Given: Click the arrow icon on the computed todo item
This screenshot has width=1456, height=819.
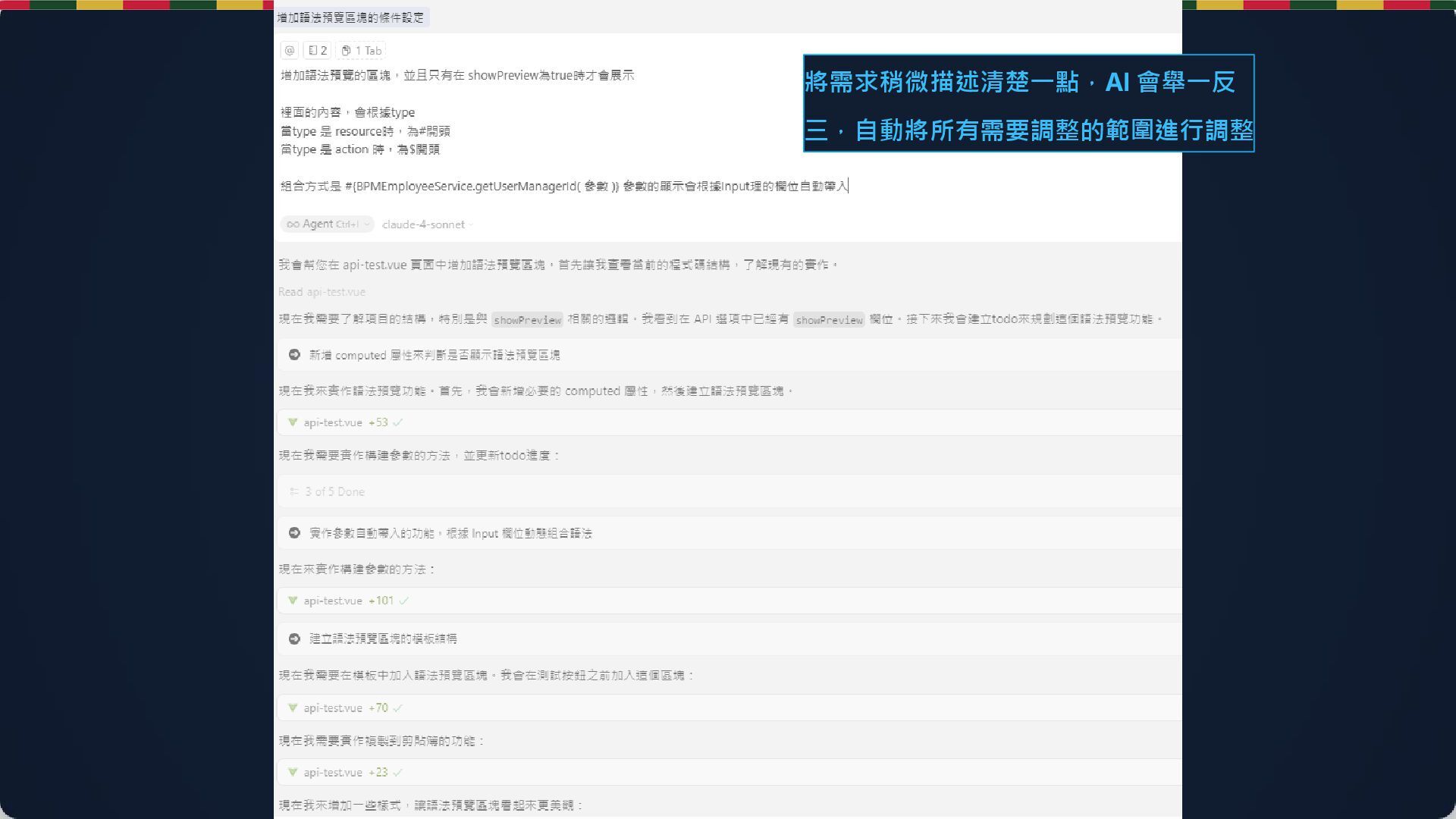Looking at the screenshot, I should click(x=295, y=355).
